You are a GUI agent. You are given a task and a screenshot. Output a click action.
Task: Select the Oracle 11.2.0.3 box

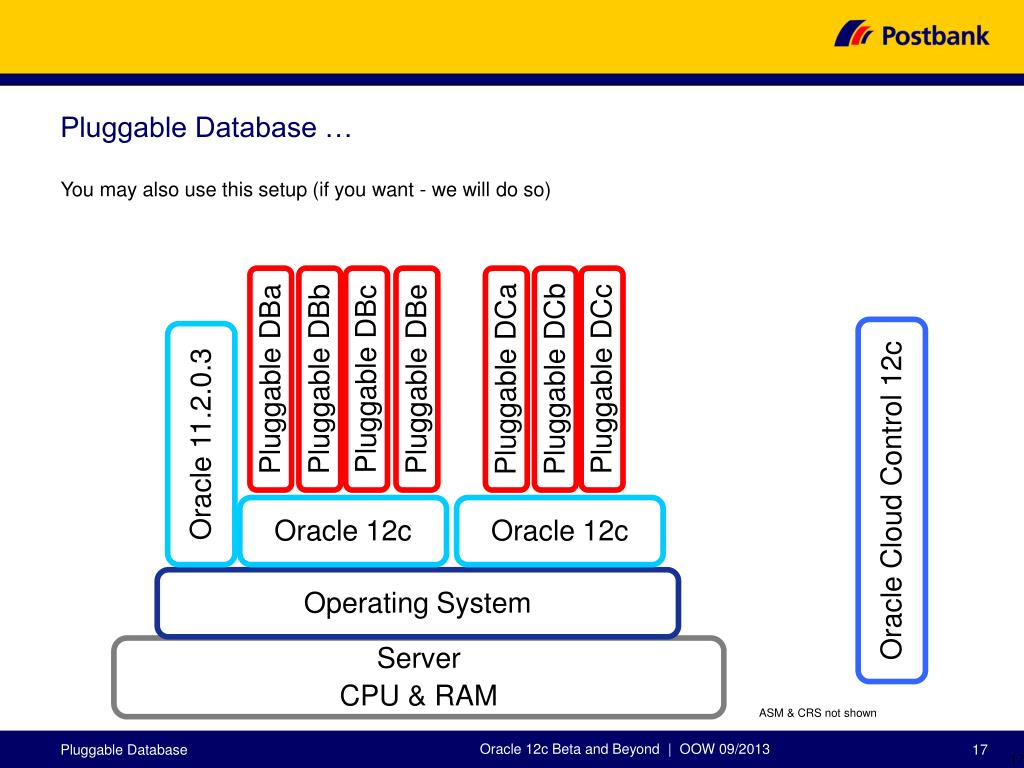coord(200,444)
